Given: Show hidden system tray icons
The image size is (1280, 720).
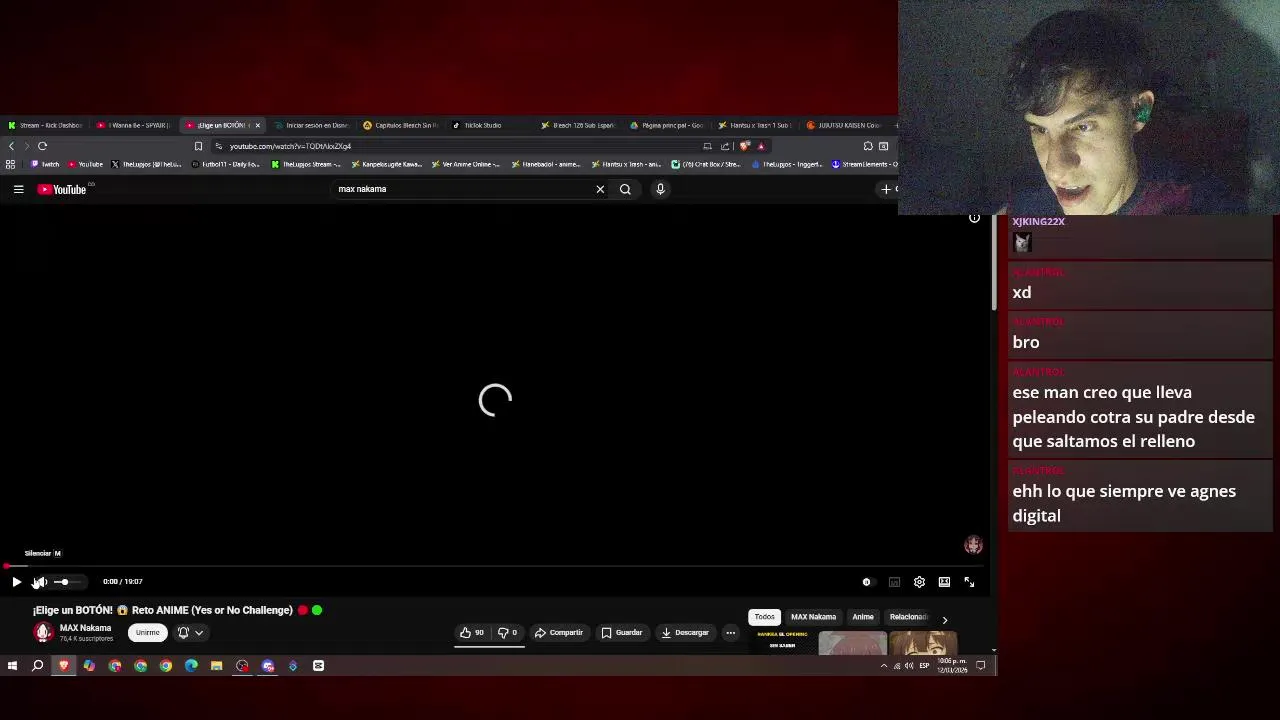Looking at the screenshot, I should point(883,666).
